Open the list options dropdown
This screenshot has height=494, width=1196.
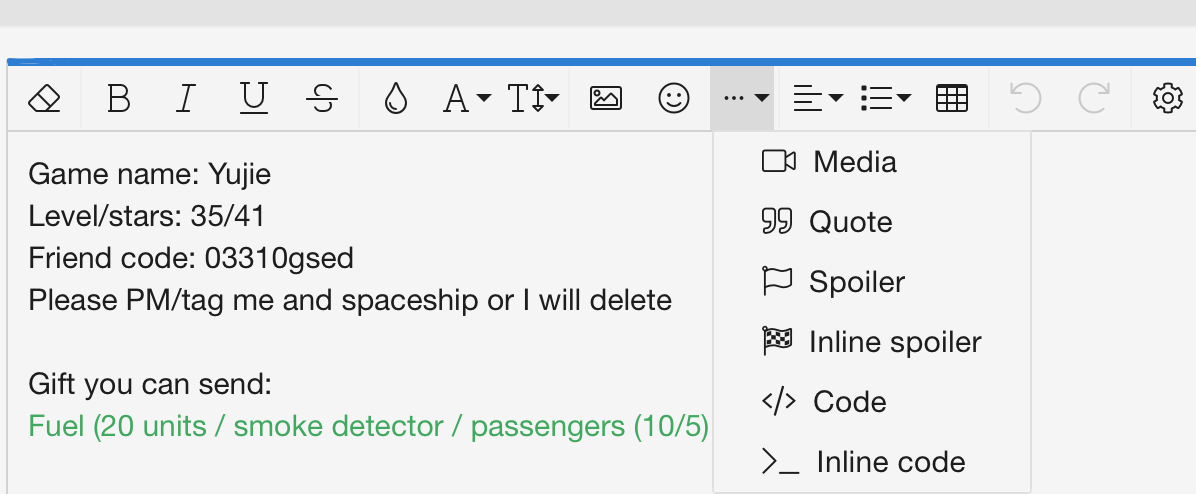(886, 98)
